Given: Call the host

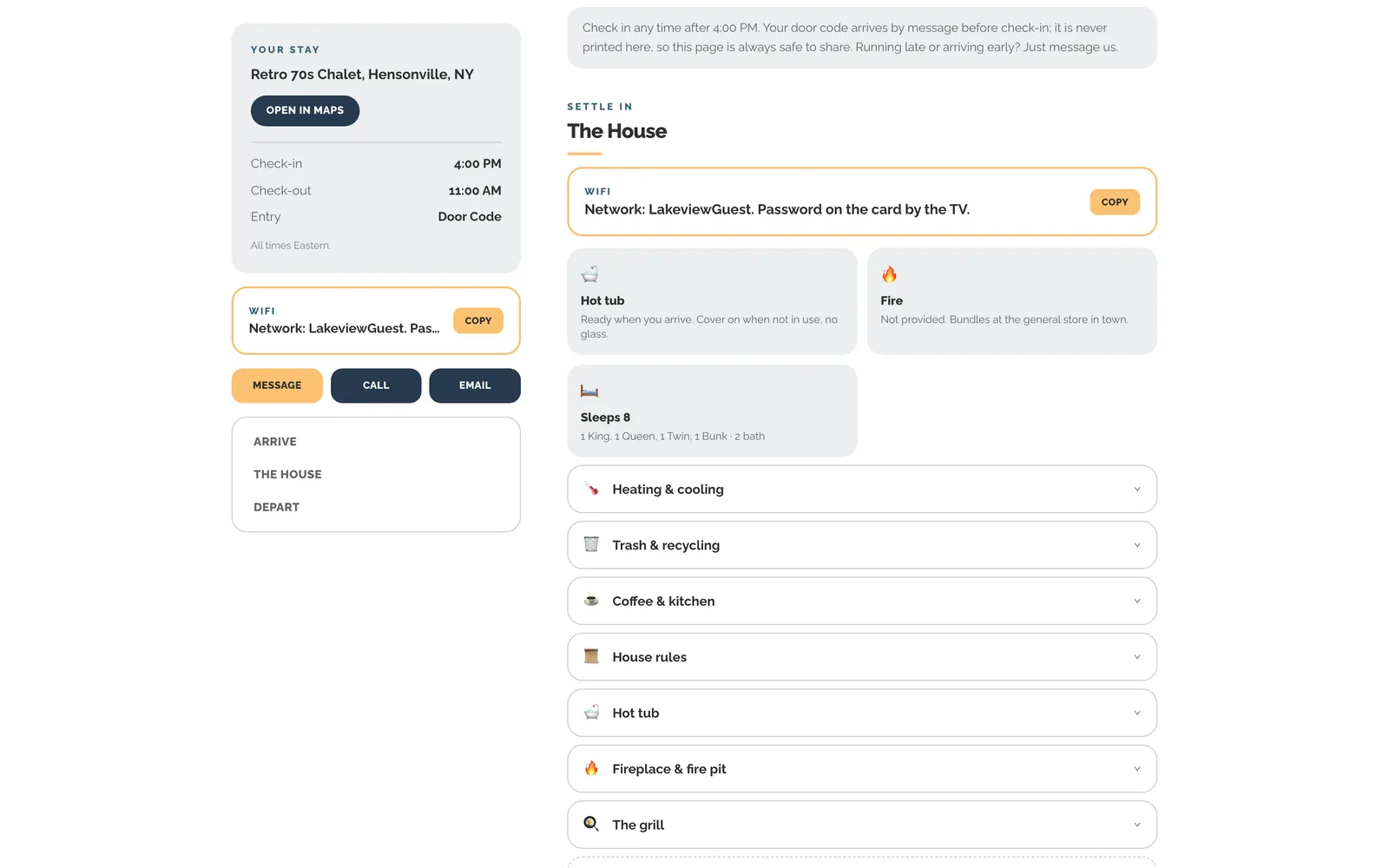Looking at the screenshot, I should (376, 385).
